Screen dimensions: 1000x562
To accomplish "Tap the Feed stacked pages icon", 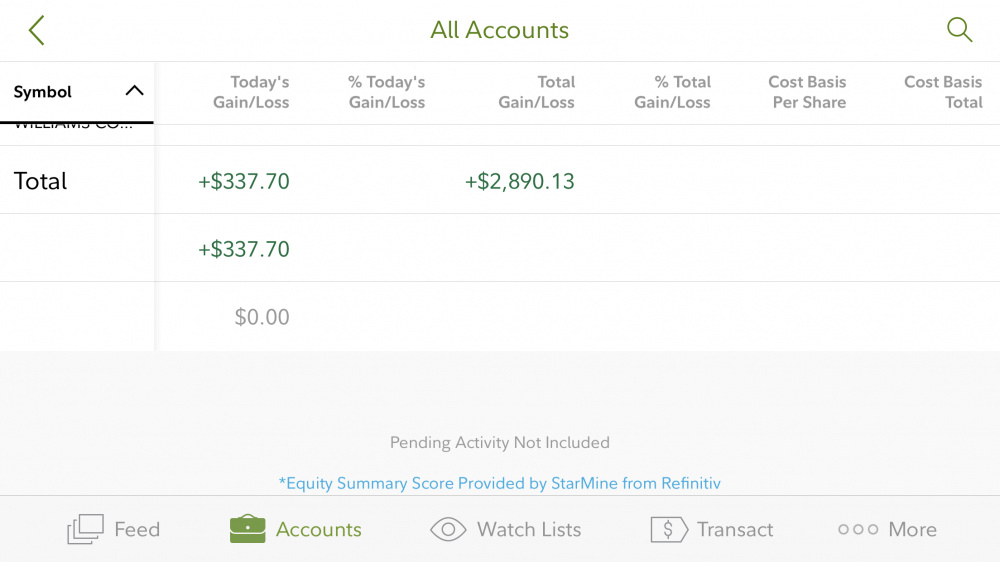I will coord(85,529).
